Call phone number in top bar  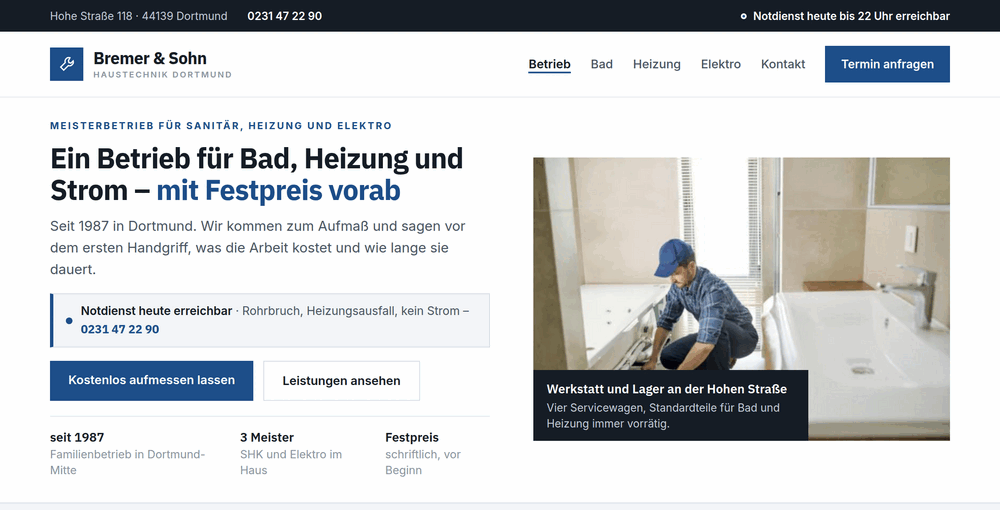tap(284, 16)
